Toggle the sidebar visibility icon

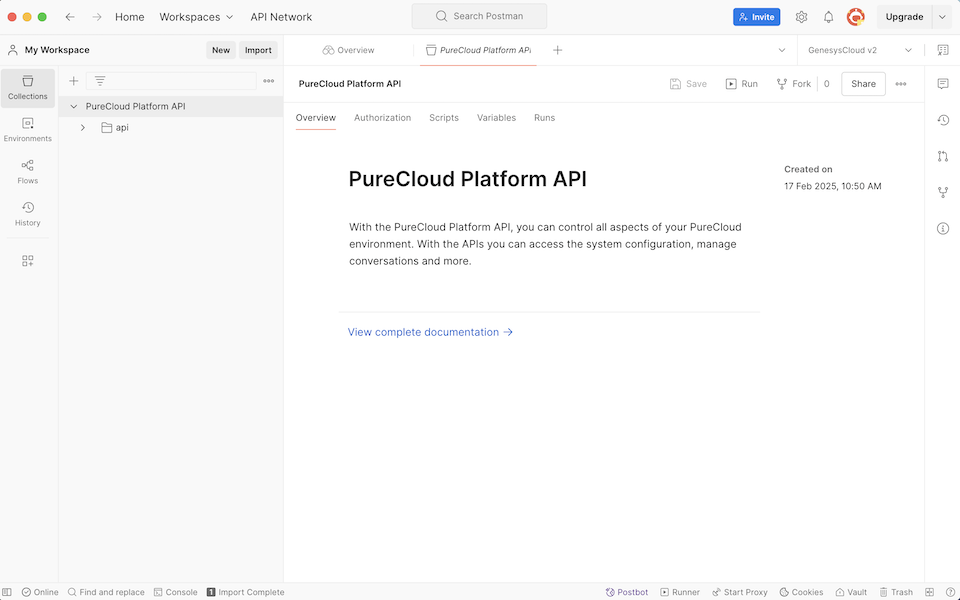8,591
